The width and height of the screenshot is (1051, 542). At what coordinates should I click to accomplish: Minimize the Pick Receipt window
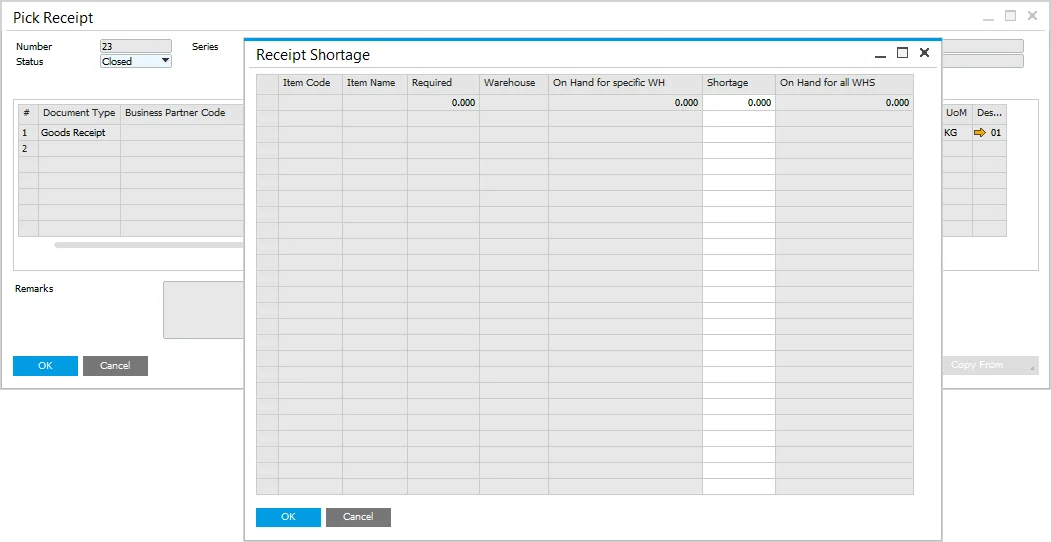point(988,17)
